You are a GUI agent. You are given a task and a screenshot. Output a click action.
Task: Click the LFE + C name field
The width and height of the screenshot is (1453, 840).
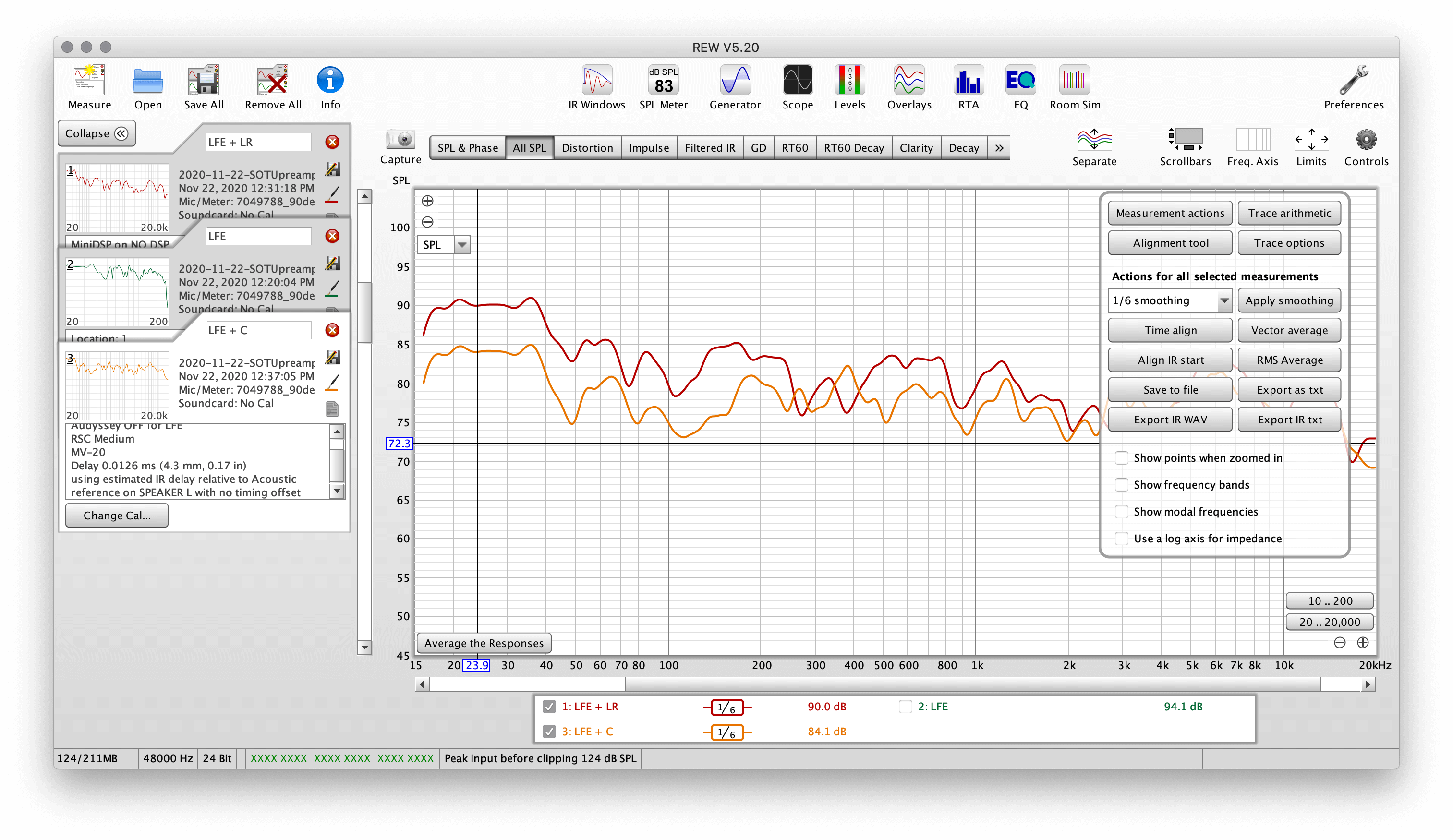[x=259, y=330]
